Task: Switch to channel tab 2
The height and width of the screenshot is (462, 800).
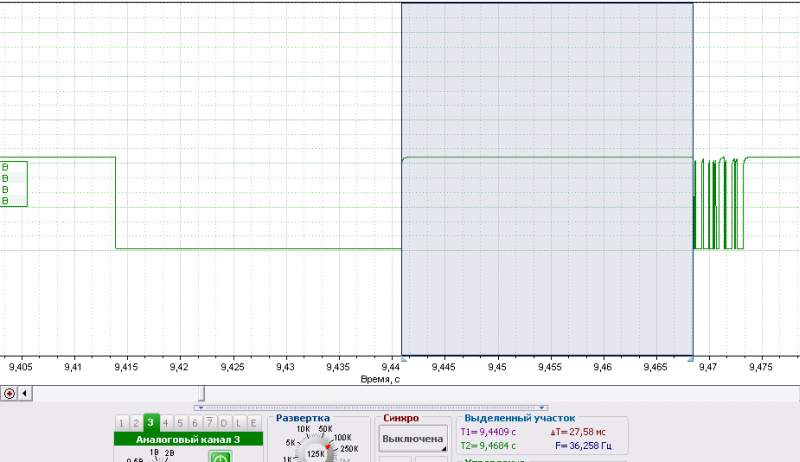Action: [x=136, y=423]
